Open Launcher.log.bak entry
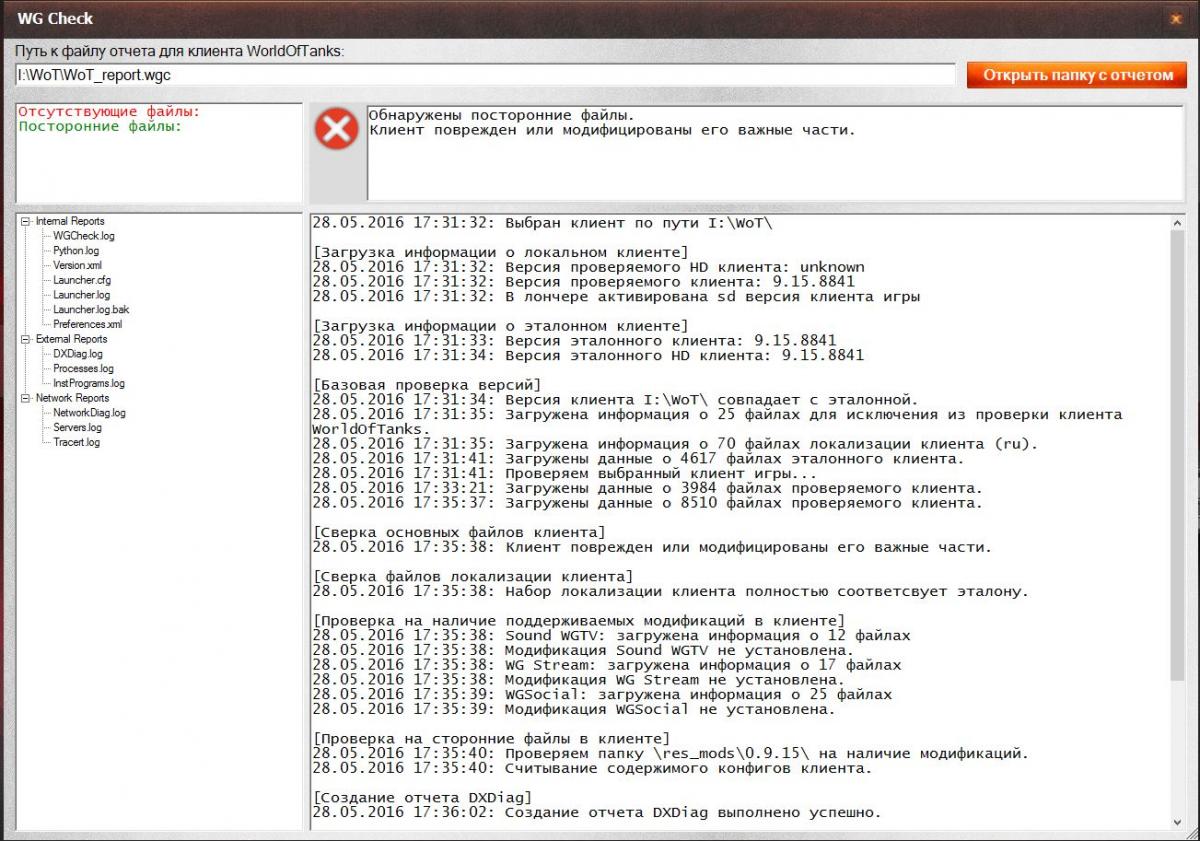The width and height of the screenshot is (1200, 841). click(x=91, y=310)
